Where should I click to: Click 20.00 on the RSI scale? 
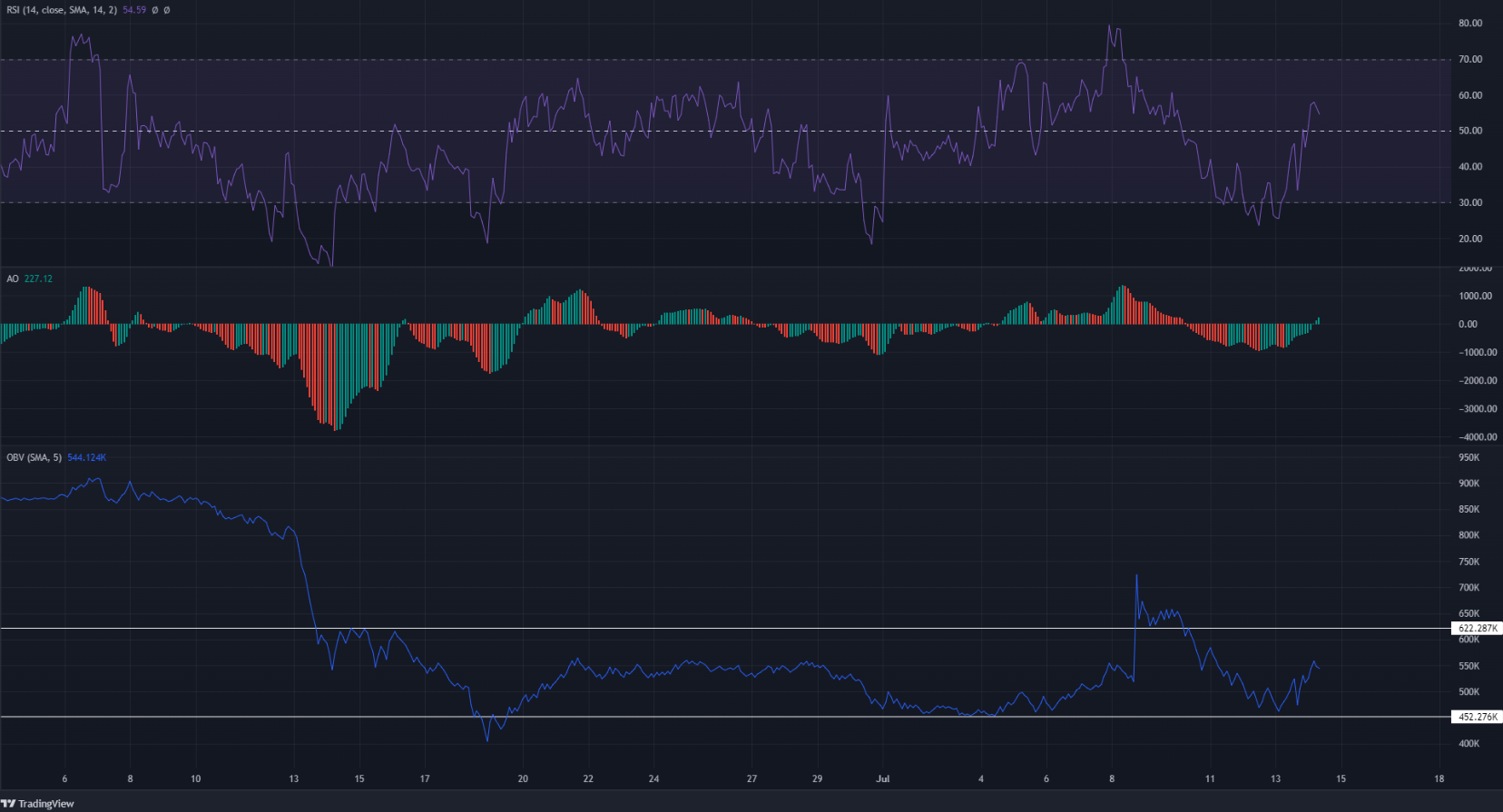point(1470,239)
